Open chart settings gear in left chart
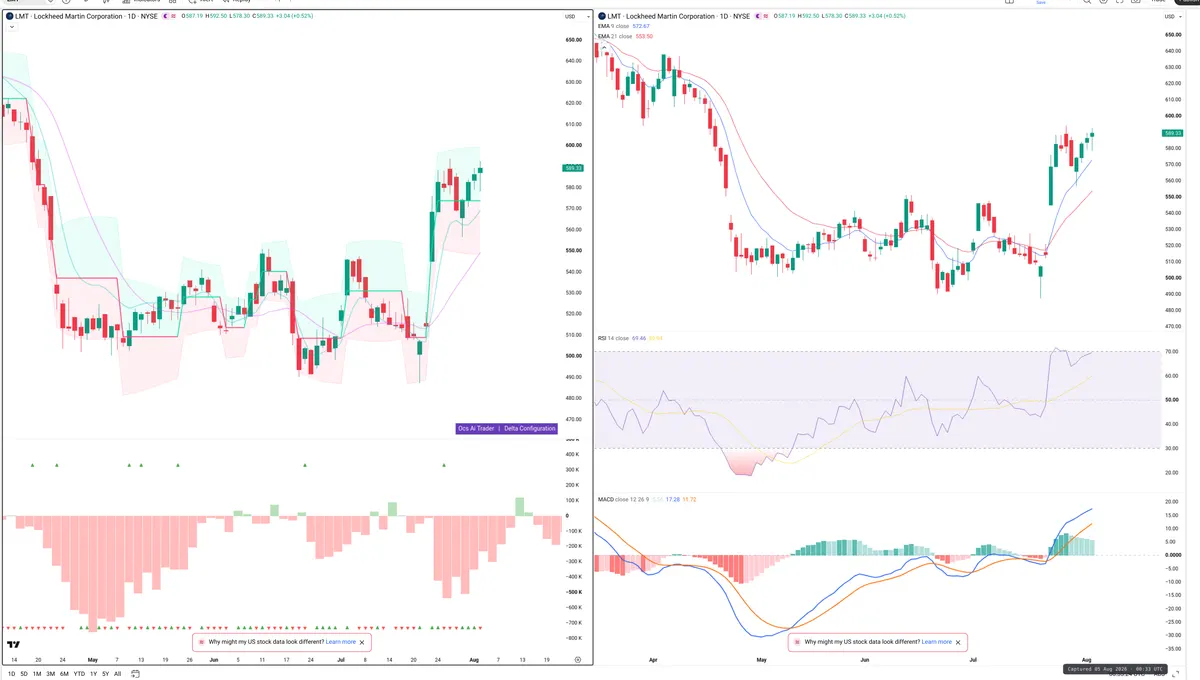 click(578, 660)
